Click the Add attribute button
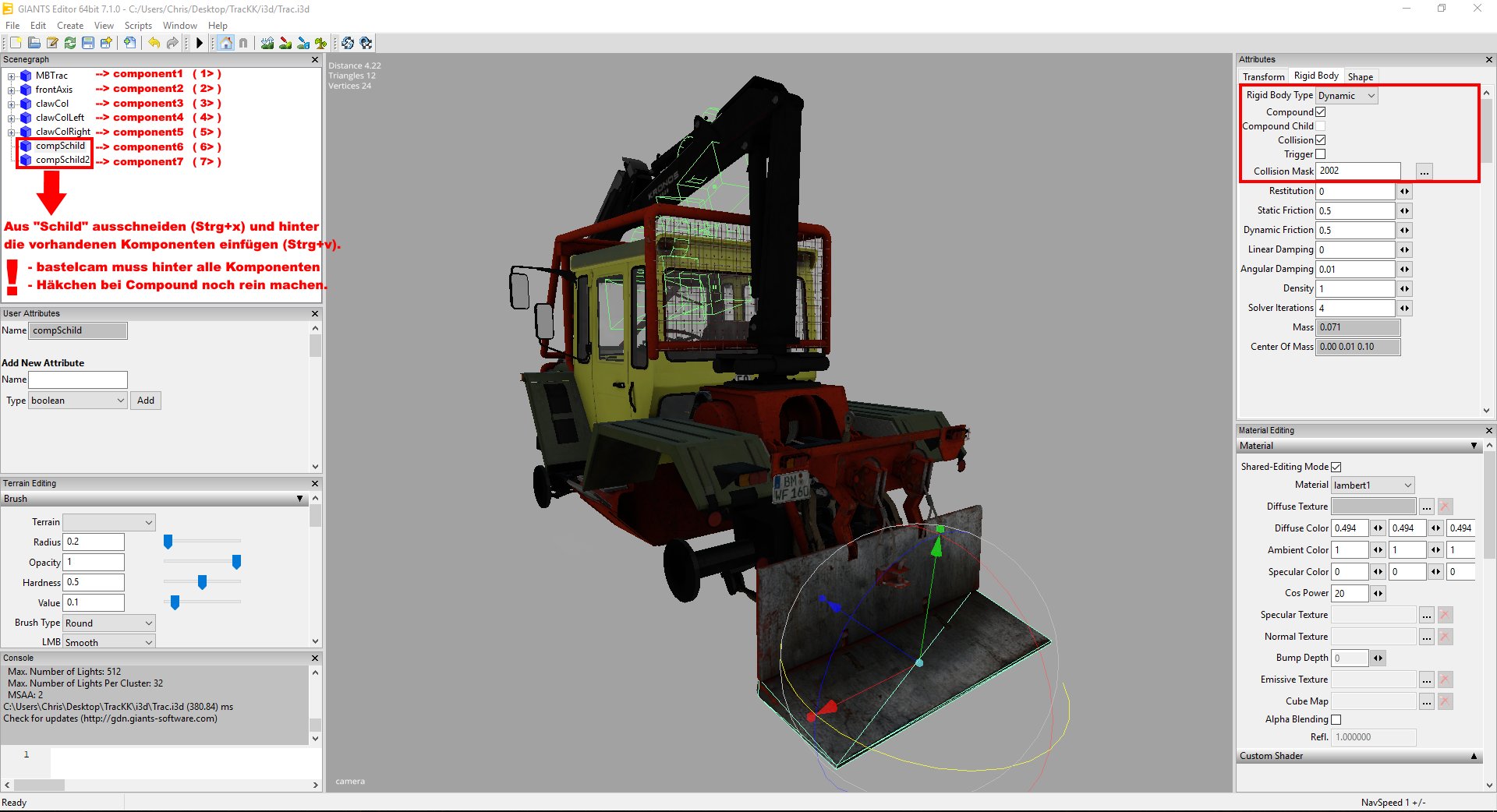This screenshot has height=812, width=1497. [x=146, y=401]
